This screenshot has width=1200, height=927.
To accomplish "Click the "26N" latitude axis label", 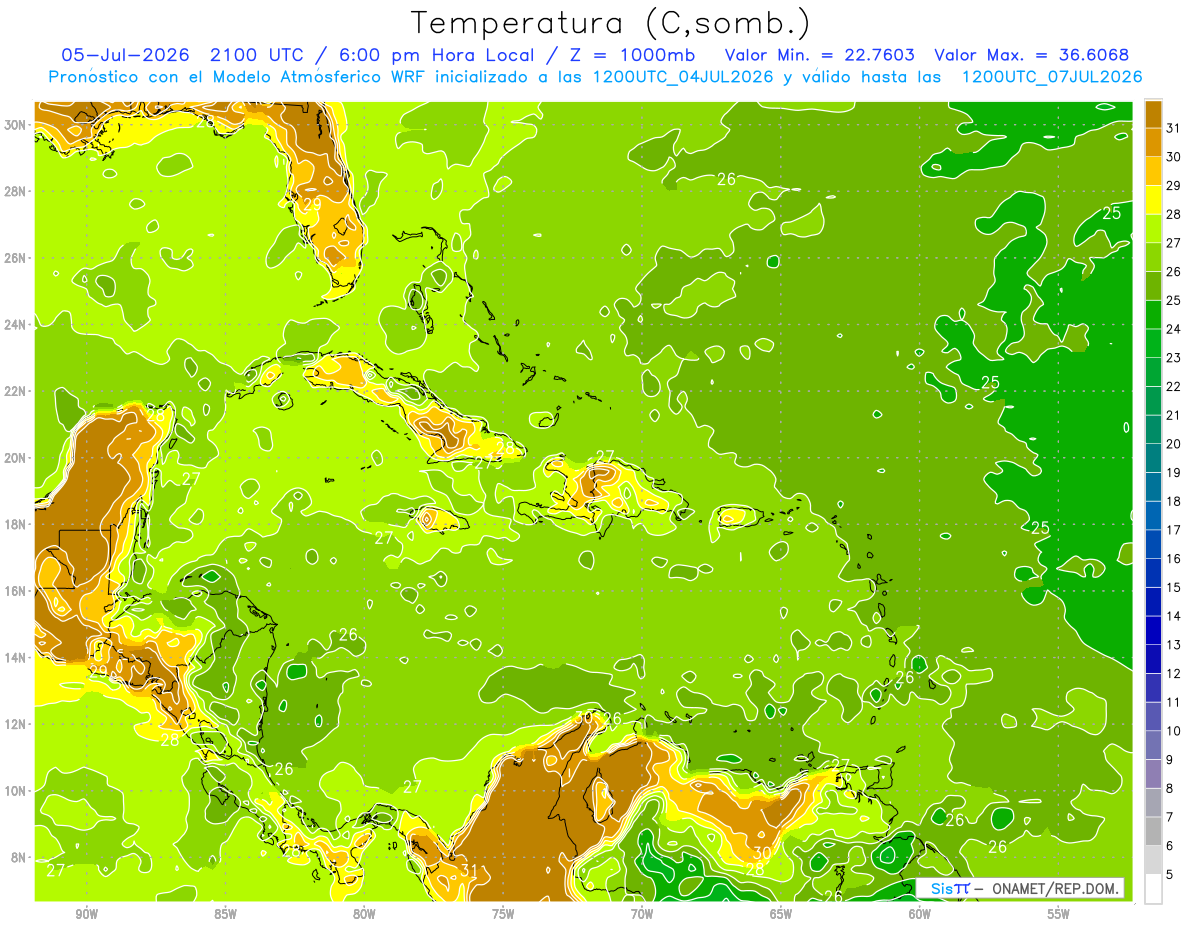I will 15,258.
